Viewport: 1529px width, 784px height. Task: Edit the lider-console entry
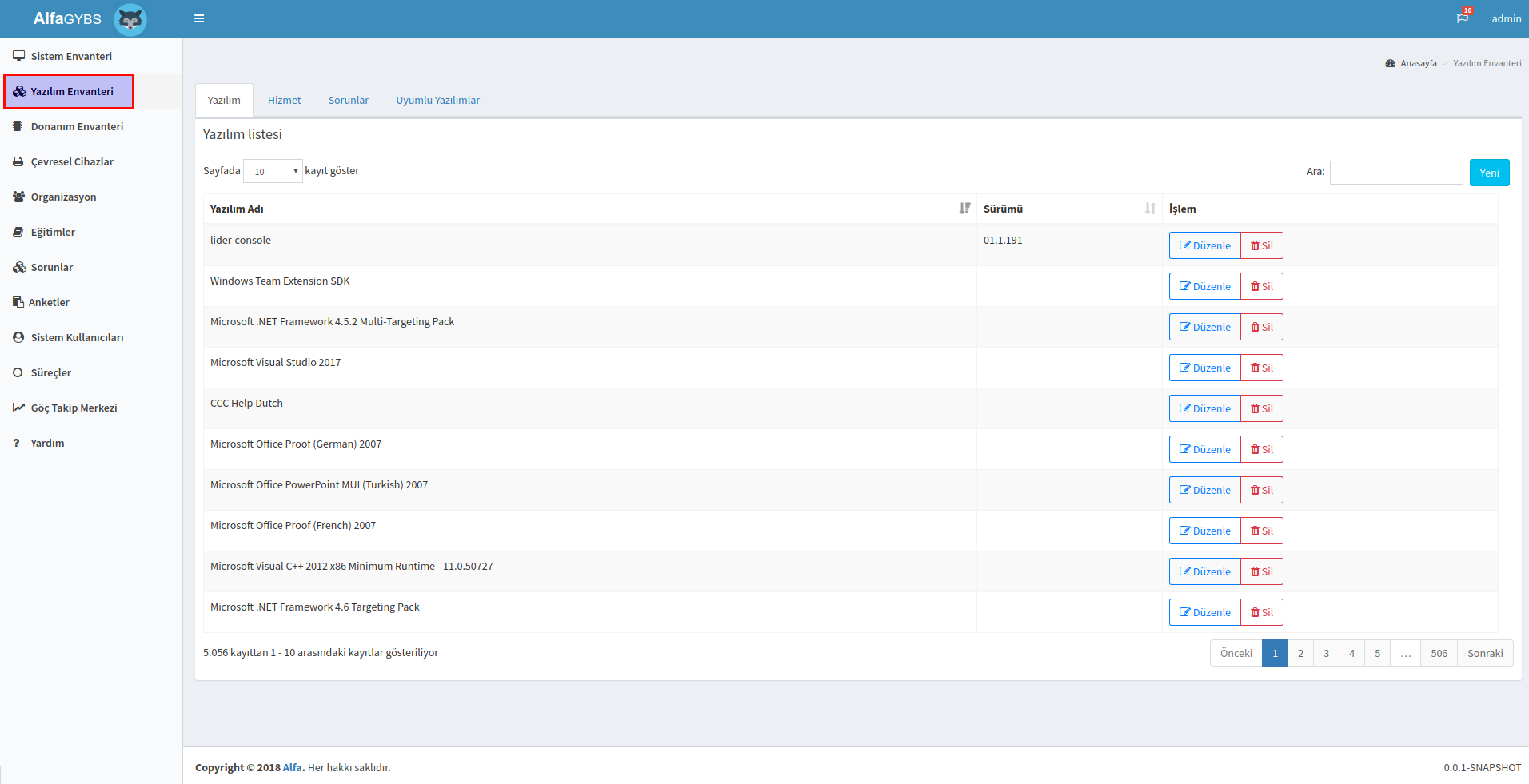point(1204,245)
